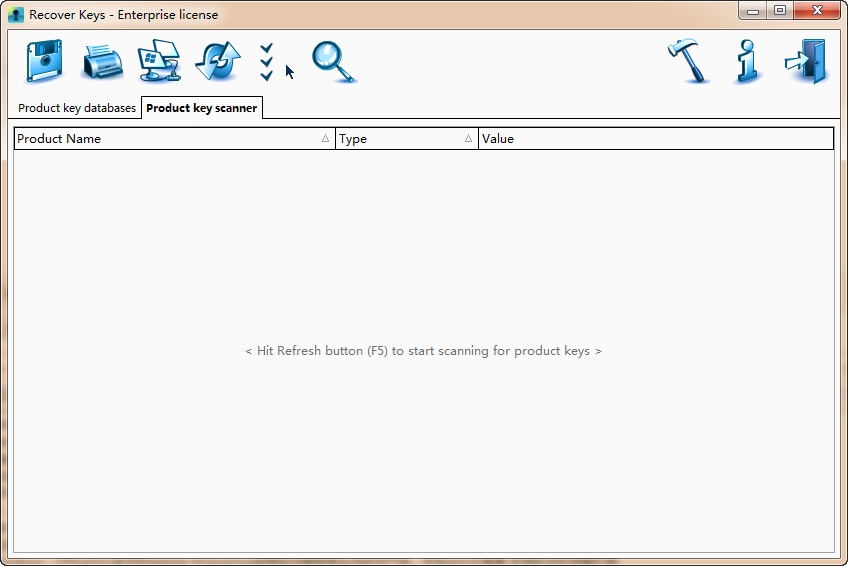The width and height of the screenshot is (848, 566).
Task: Sort by Product Name column header
Action: [x=175, y=138]
